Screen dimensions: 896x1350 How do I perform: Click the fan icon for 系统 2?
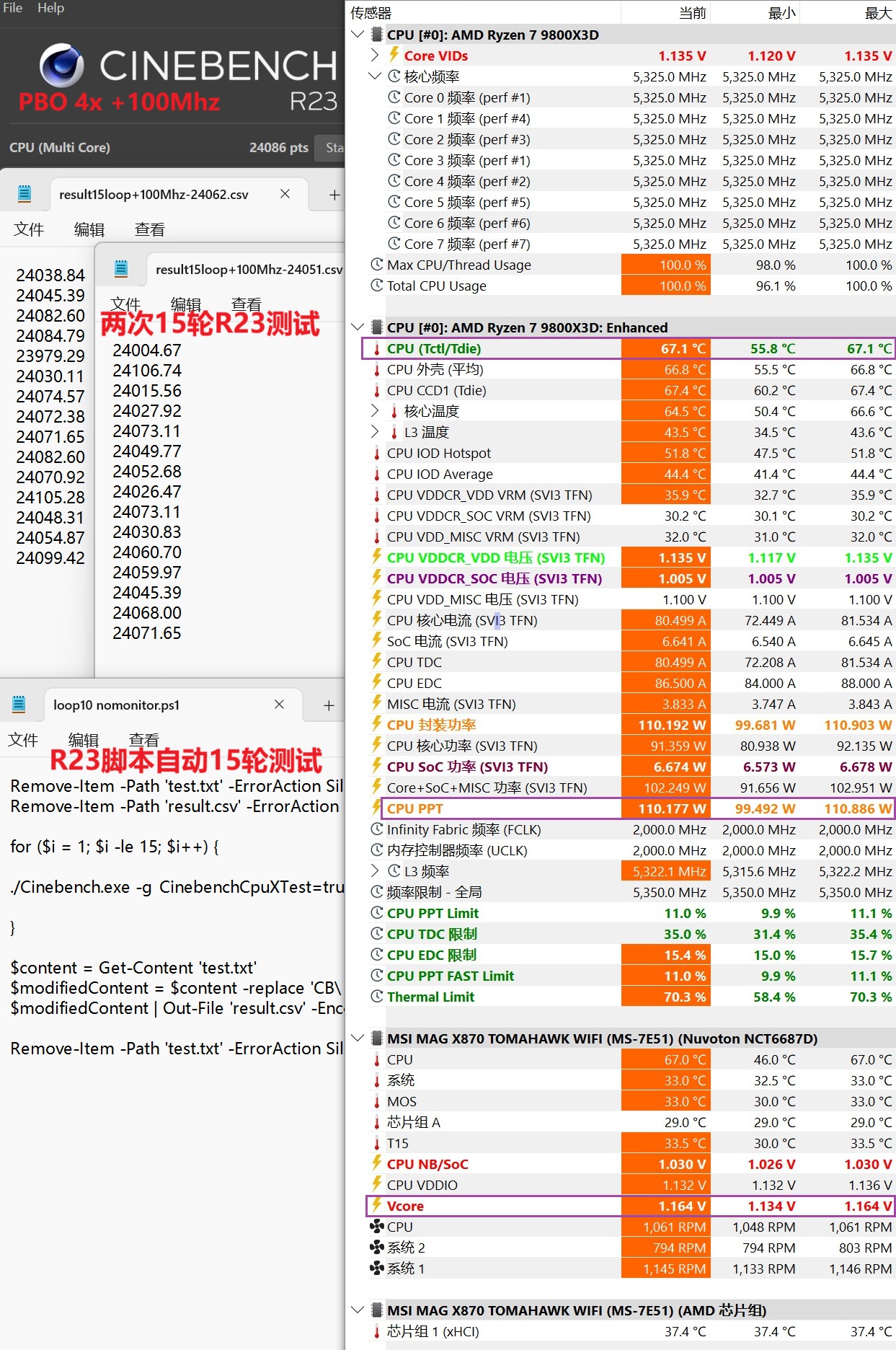[x=376, y=1248]
